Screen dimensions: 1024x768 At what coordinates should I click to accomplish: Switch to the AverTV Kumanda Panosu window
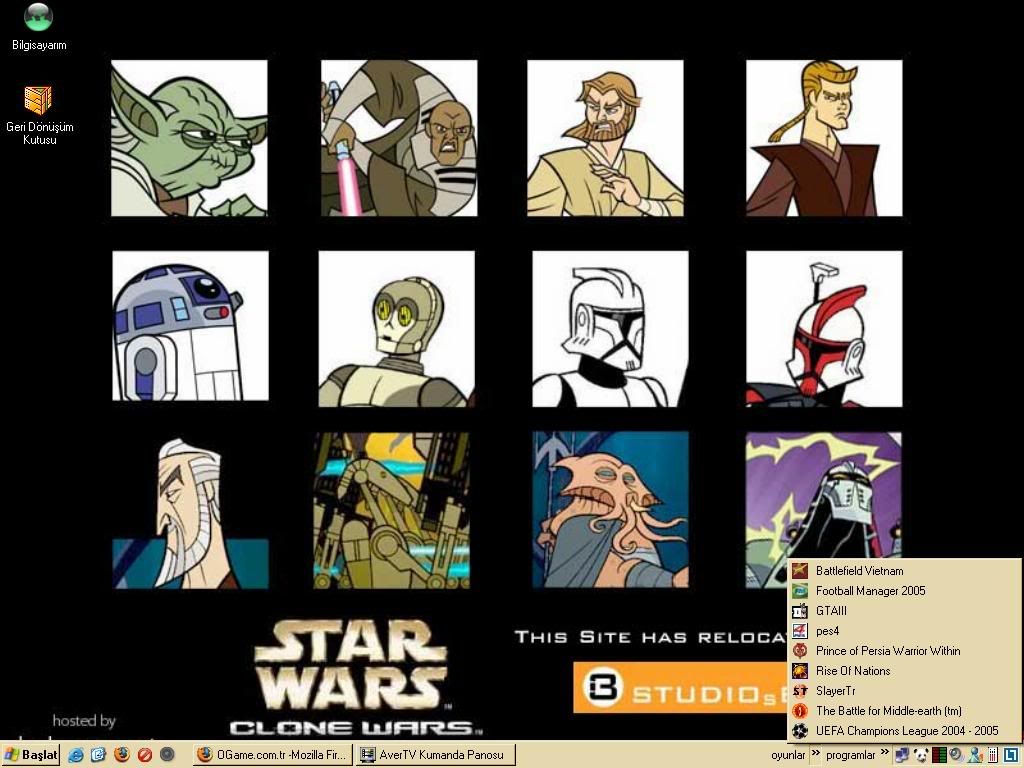[x=436, y=755]
